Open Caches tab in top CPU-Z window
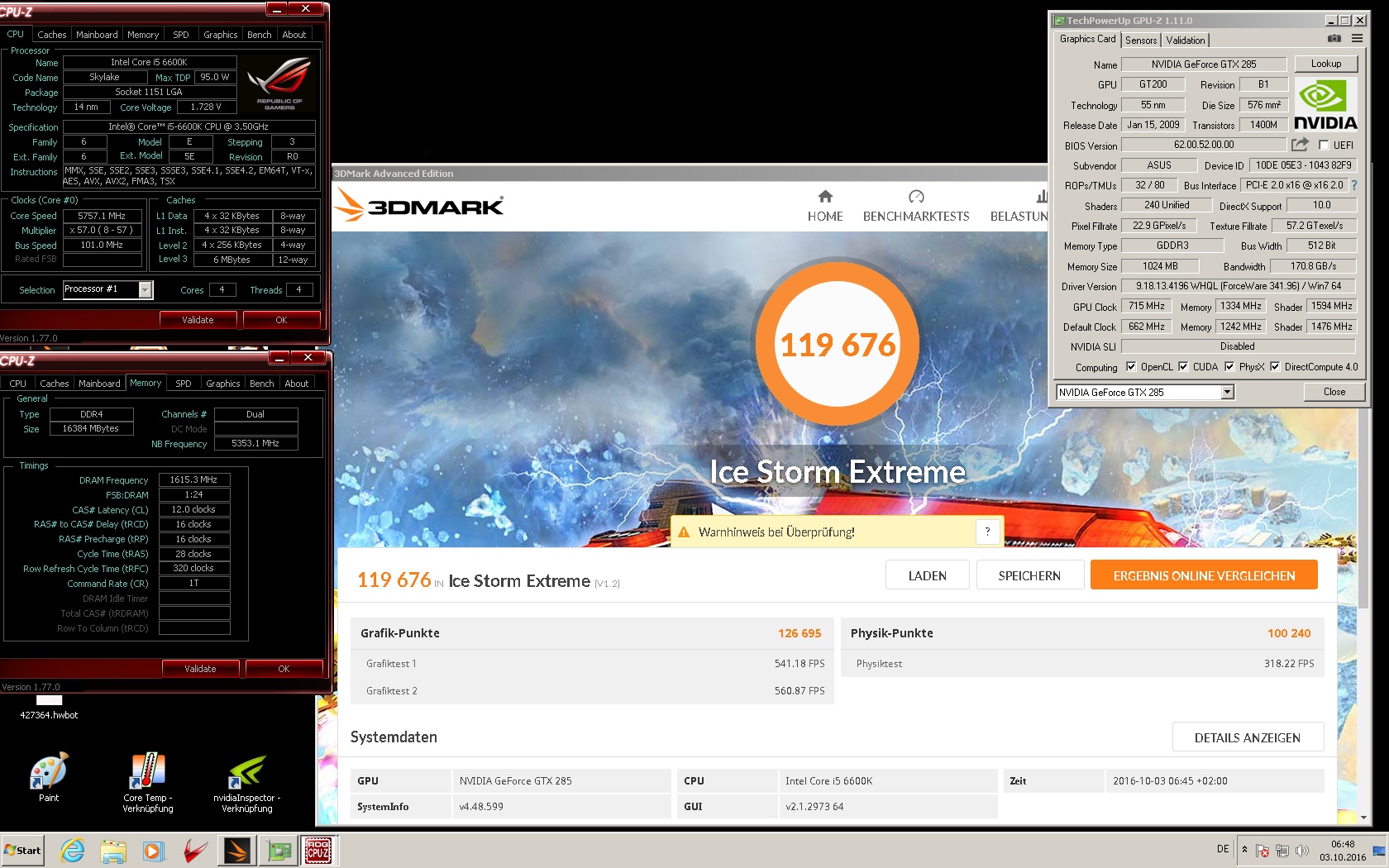Viewport: 1389px width, 868px height. [51, 35]
